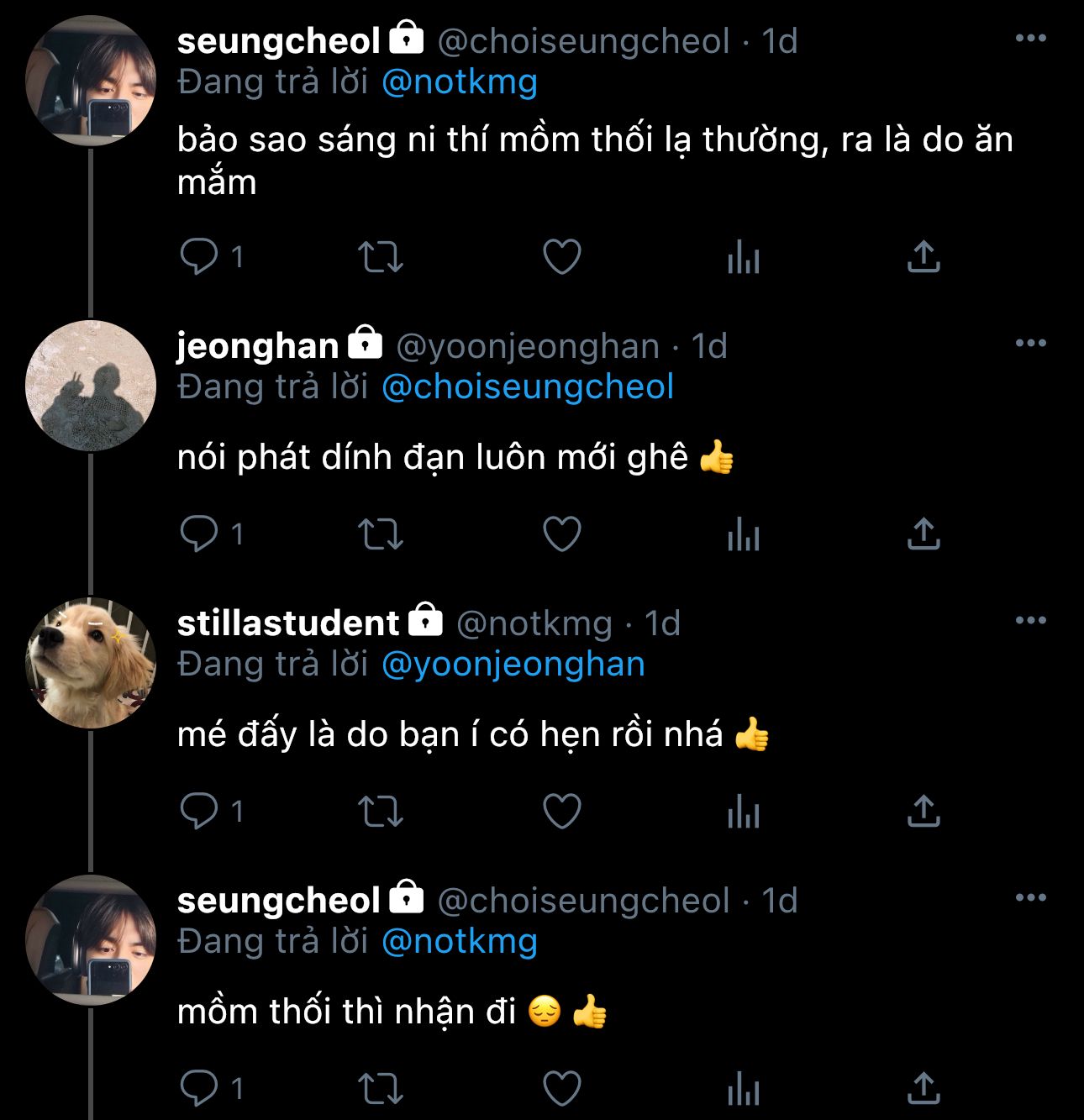Reply to seungcheol's first tweet about 'ăn mắm'

tap(199, 256)
